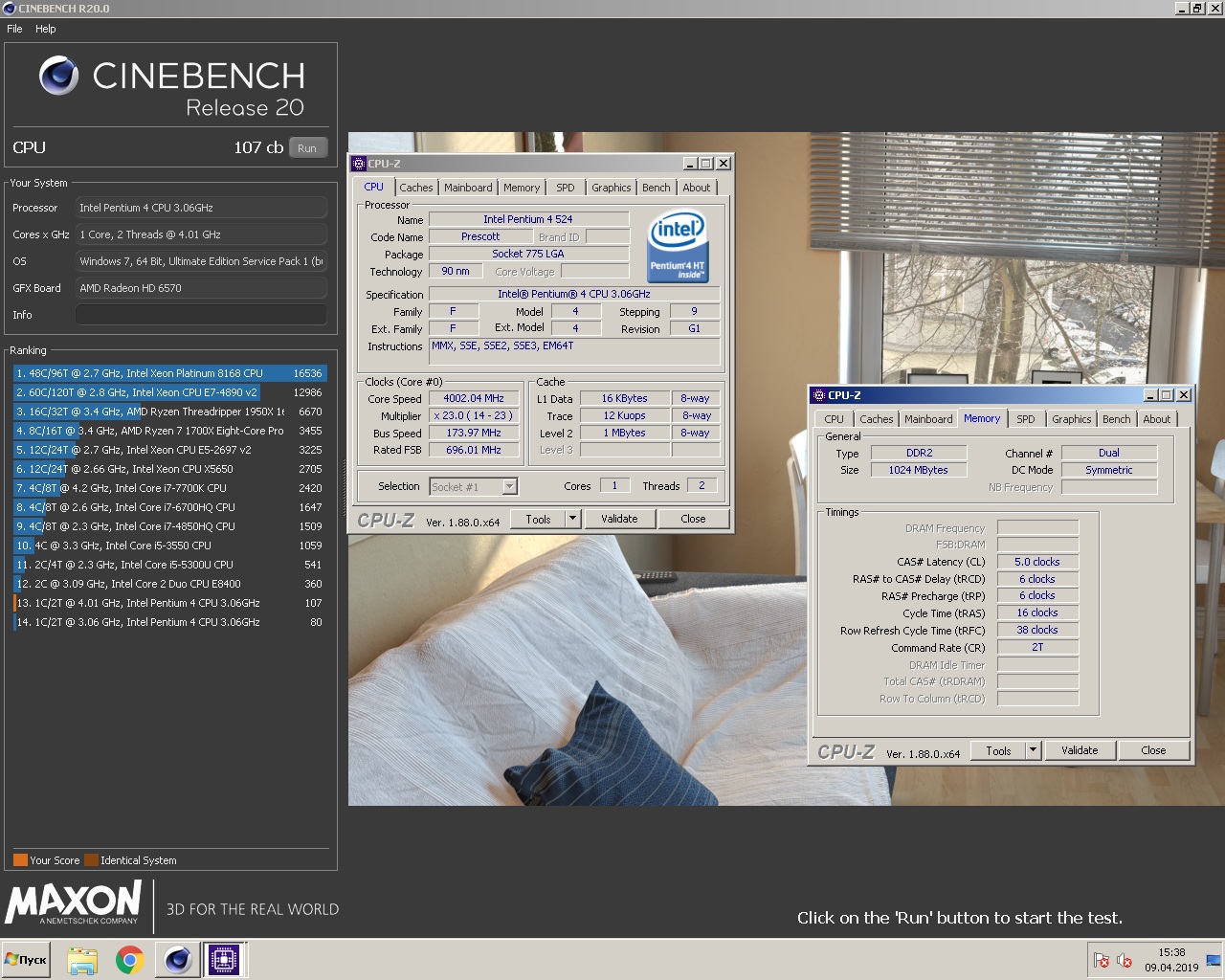Click the Memory CPU-Z window title icon
The height and width of the screenshot is (980, 1225).
(x=818, y=395)
